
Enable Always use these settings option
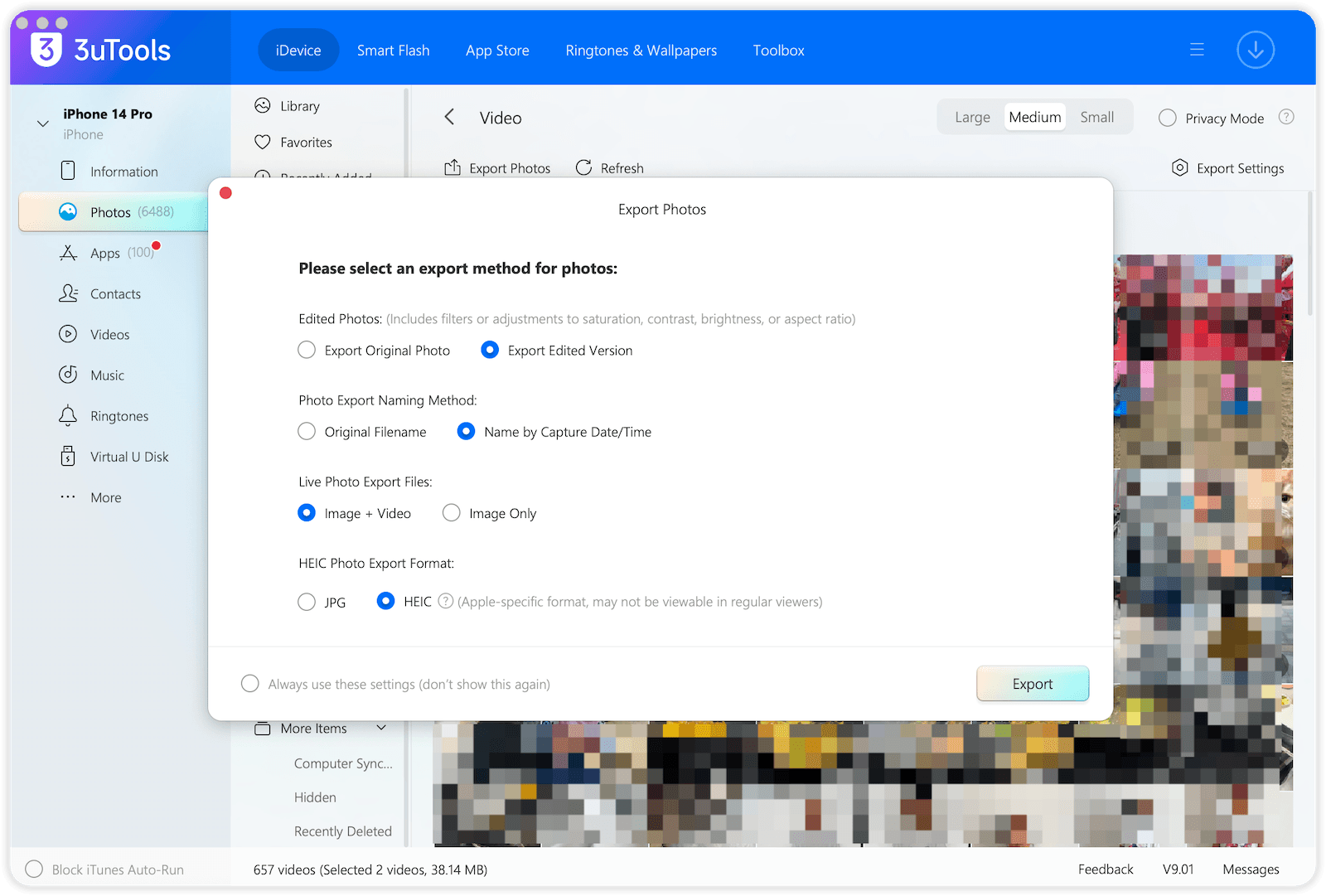pyautogui.click(x=250, y=683)
